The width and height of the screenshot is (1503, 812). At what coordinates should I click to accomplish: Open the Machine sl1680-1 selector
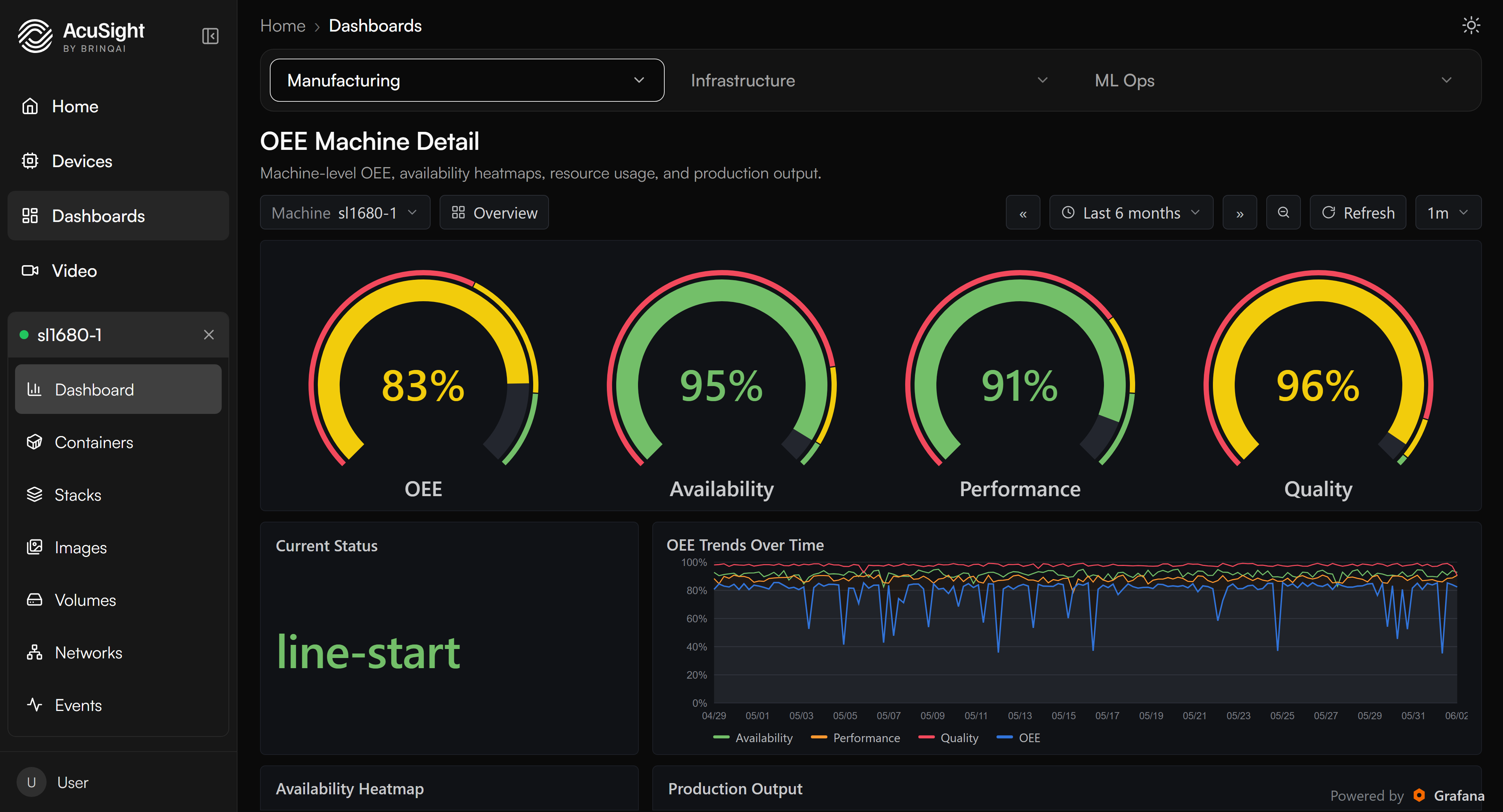point(345,213)
